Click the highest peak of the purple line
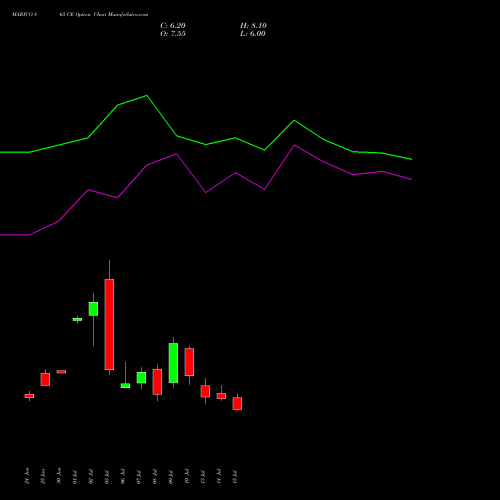 [x=294, y=145]
